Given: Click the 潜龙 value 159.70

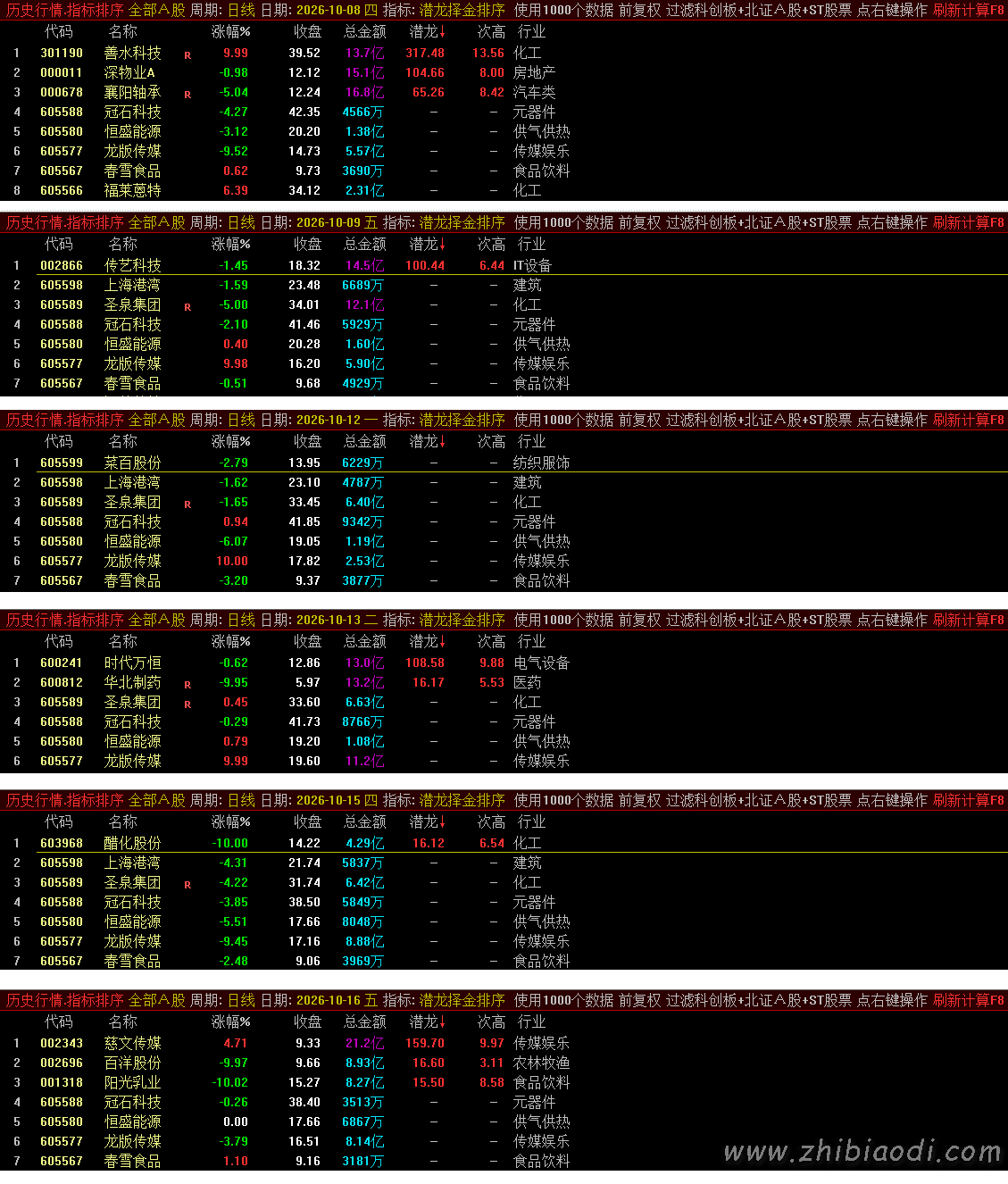Looking at the screenshot, I should pos(425,1043).
